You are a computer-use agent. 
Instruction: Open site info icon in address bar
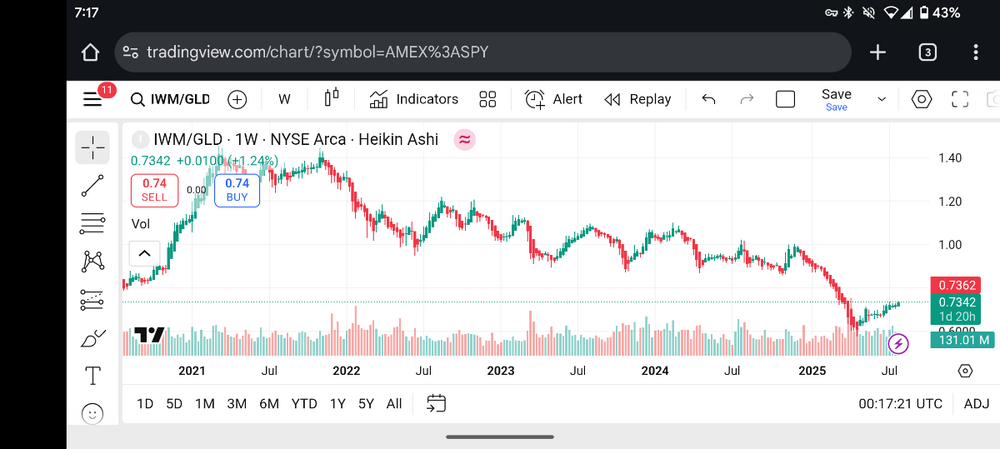131,52
